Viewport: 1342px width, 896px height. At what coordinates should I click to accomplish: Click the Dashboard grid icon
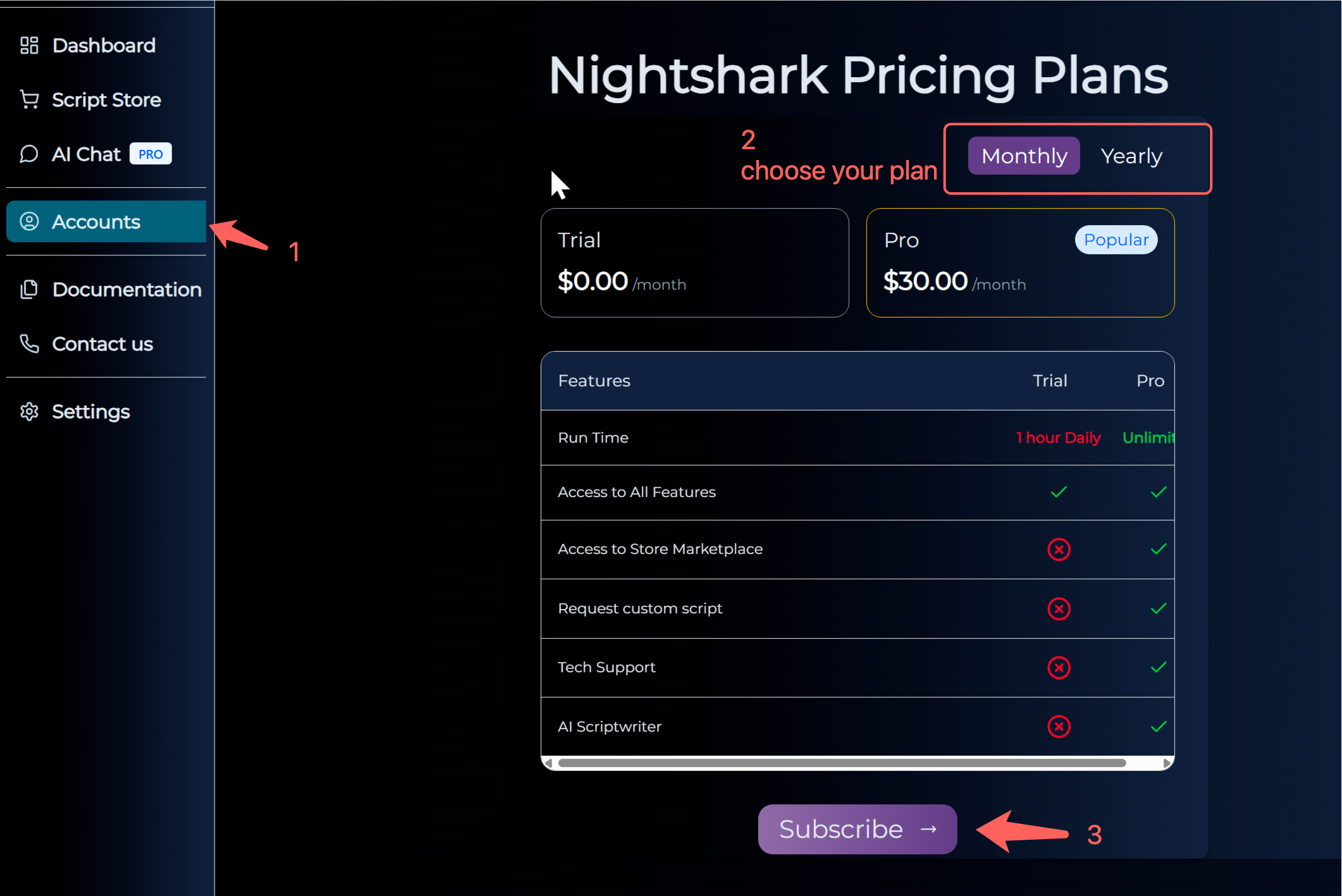pyautogui.click(x=29, y=46)
